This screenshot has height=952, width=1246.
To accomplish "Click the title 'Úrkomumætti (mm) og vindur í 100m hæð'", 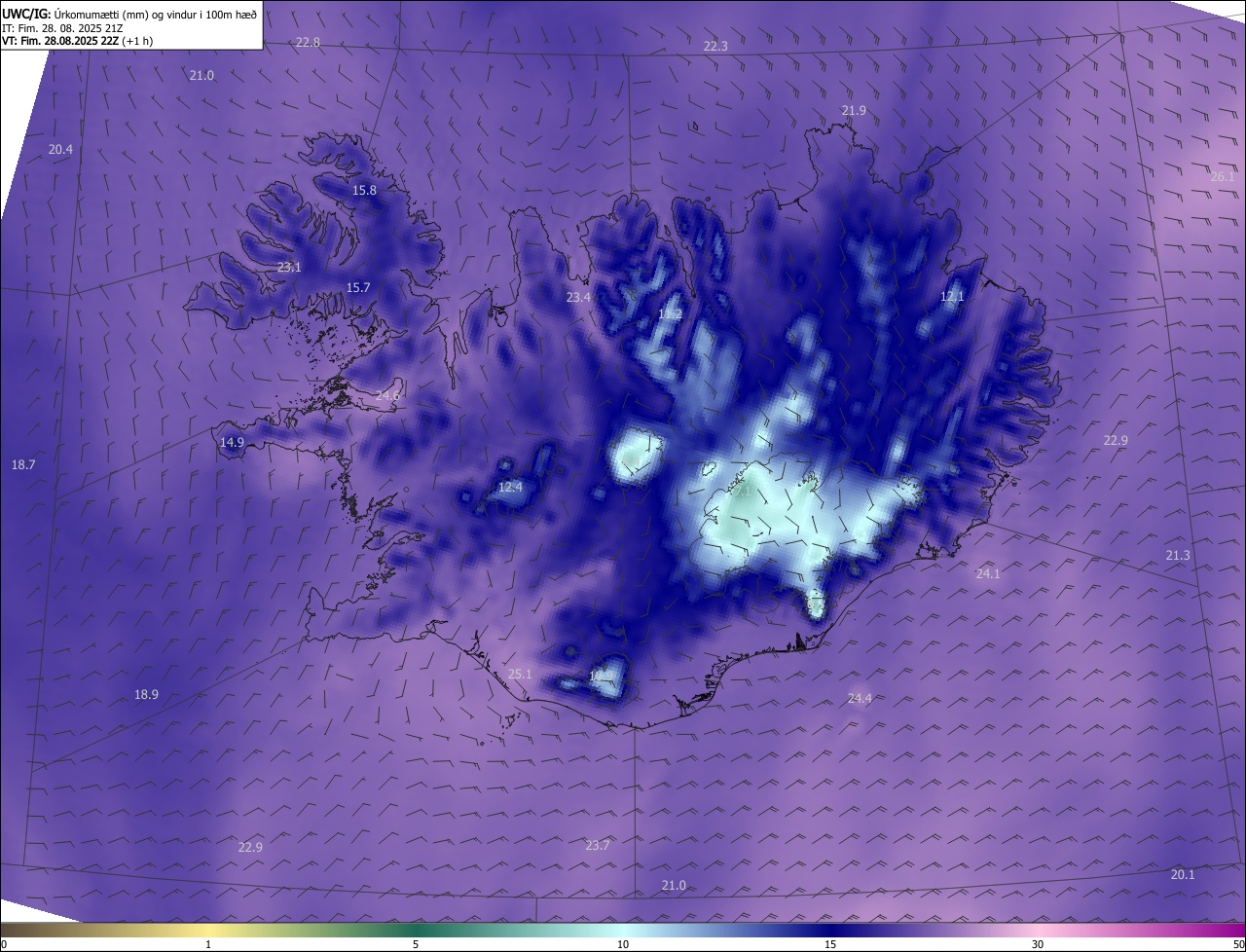I will (x=156, y=15).
